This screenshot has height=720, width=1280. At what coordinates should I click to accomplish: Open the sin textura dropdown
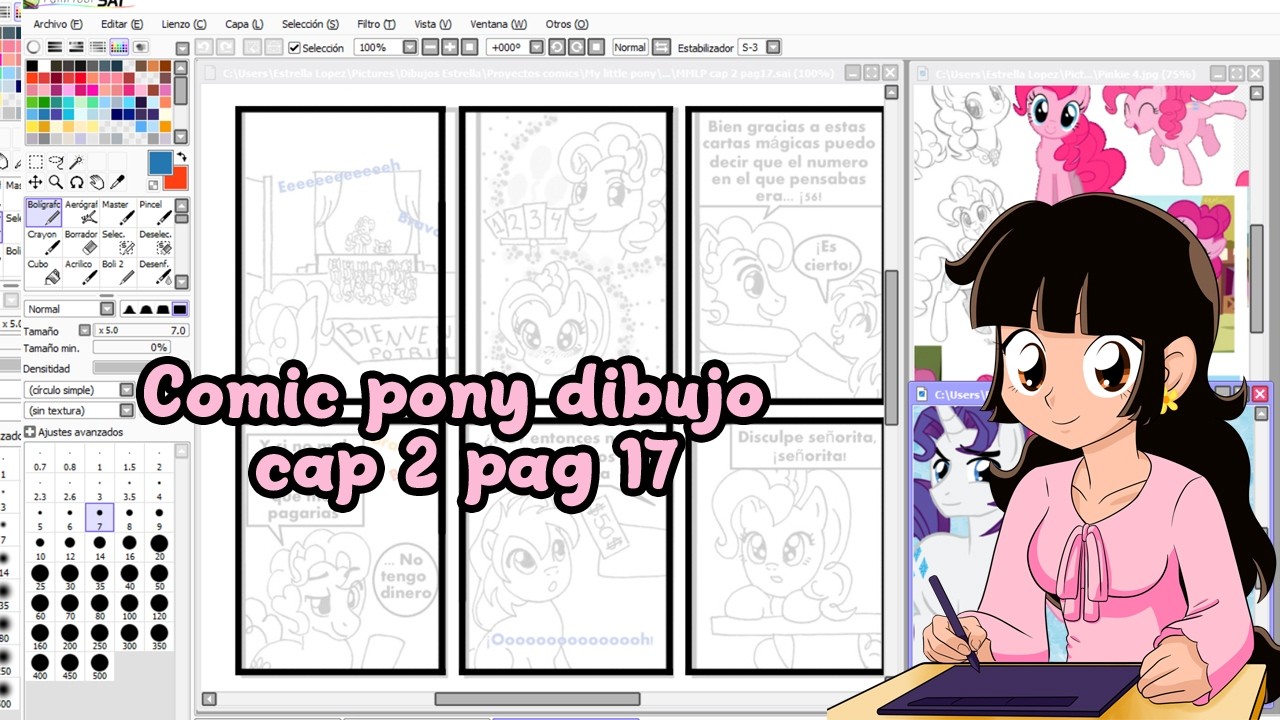pos(127,410)
